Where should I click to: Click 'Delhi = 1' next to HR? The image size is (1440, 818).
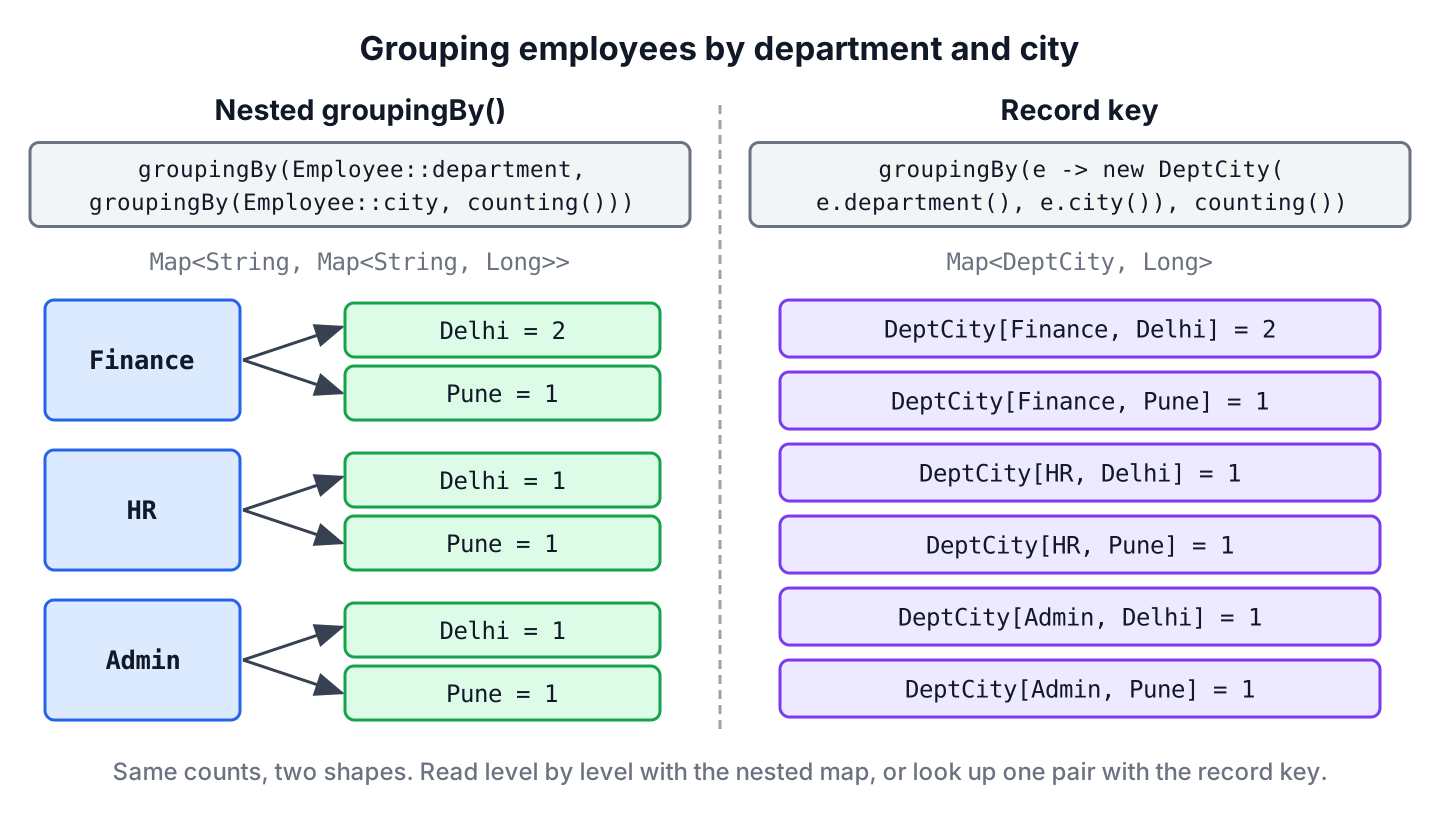point(503,480)
